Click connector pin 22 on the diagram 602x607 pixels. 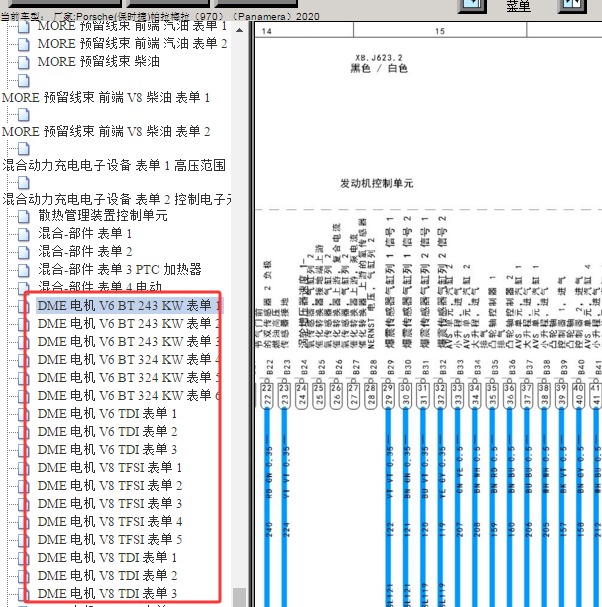(267, 395)
